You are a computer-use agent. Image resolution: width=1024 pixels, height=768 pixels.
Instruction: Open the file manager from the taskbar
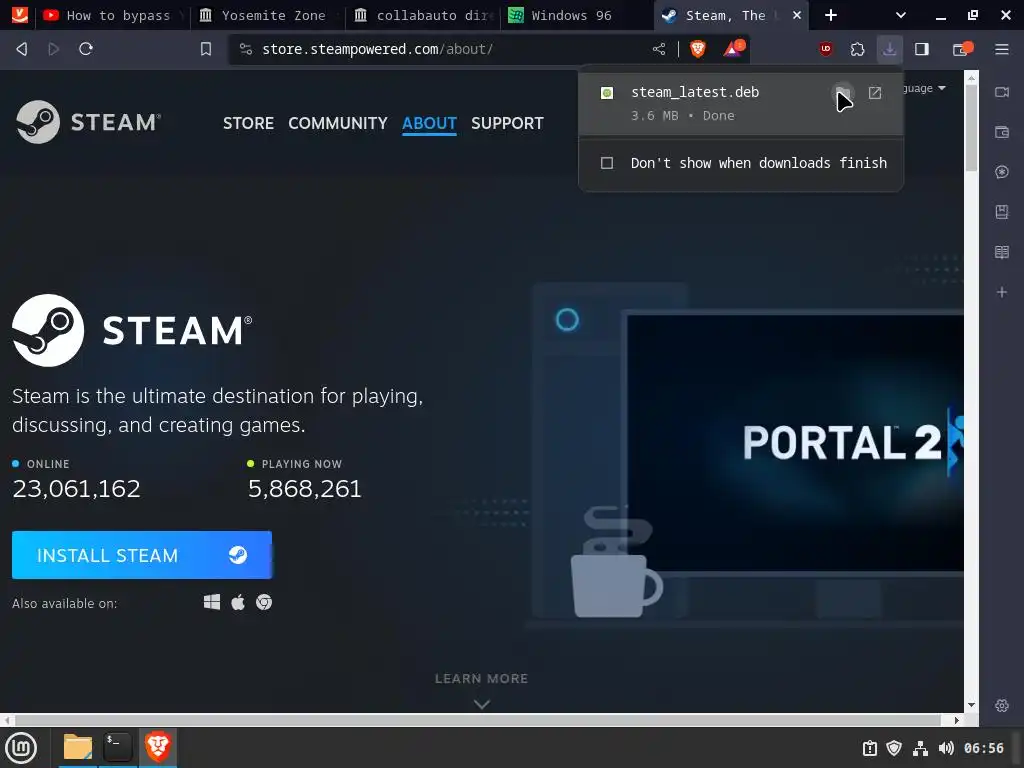tap(77, 747)
